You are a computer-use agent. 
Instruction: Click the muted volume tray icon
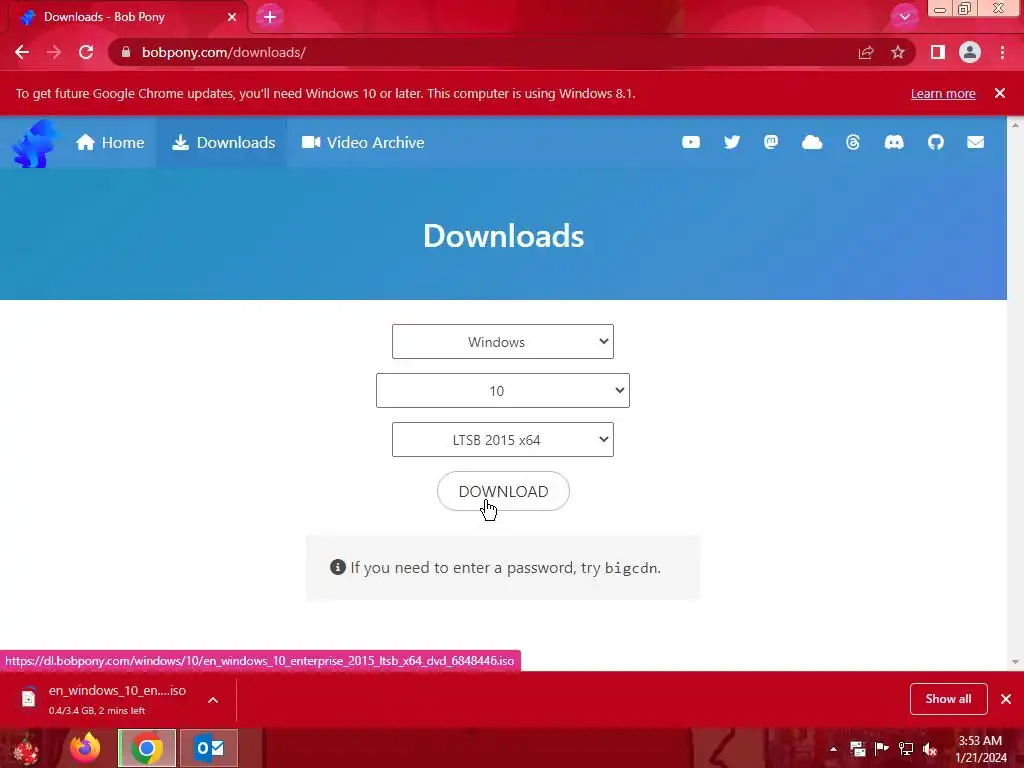click(x=930, y=749)
